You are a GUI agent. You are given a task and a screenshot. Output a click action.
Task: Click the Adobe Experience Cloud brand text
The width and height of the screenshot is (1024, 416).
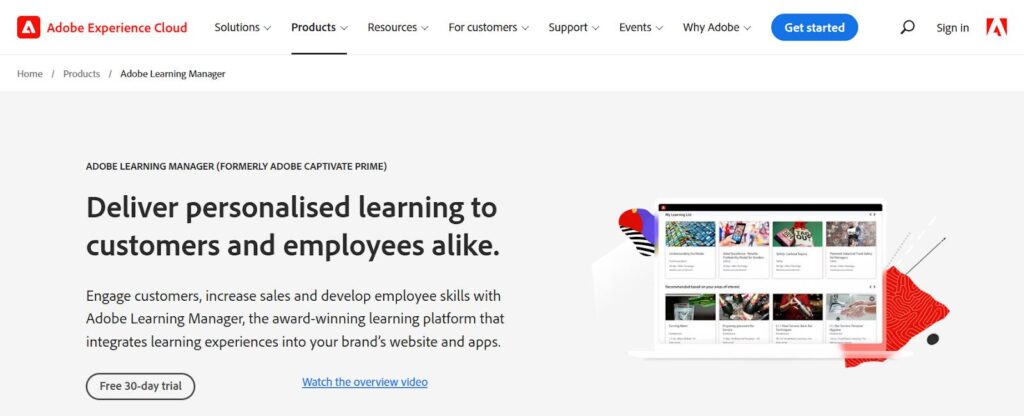pos(117,27)
